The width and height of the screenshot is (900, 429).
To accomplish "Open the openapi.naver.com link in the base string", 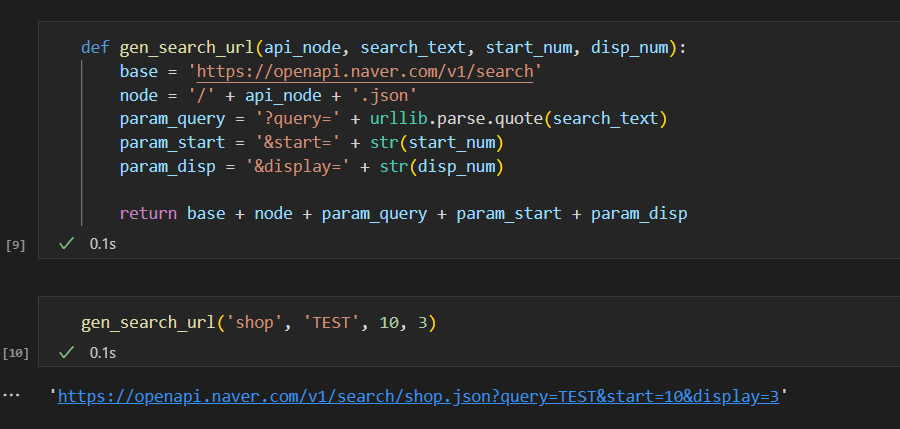I will click(365, 72).
